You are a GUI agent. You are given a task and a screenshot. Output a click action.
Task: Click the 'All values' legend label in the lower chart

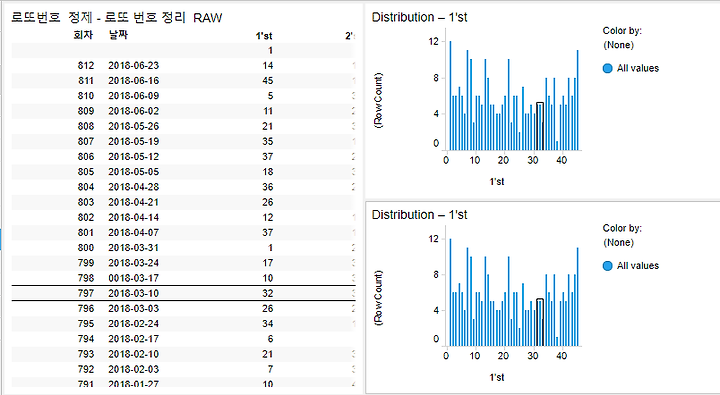(638, 265)
